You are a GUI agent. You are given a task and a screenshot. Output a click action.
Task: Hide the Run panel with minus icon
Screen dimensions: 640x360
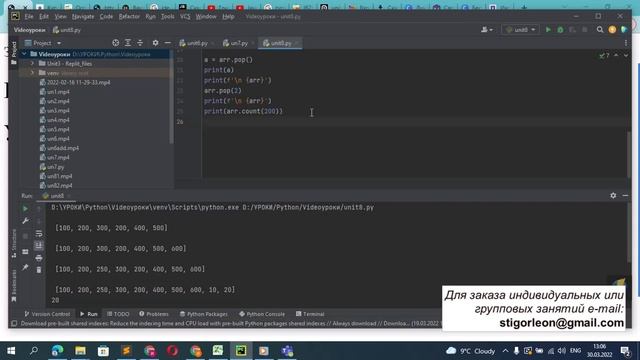tap(625, 196)
